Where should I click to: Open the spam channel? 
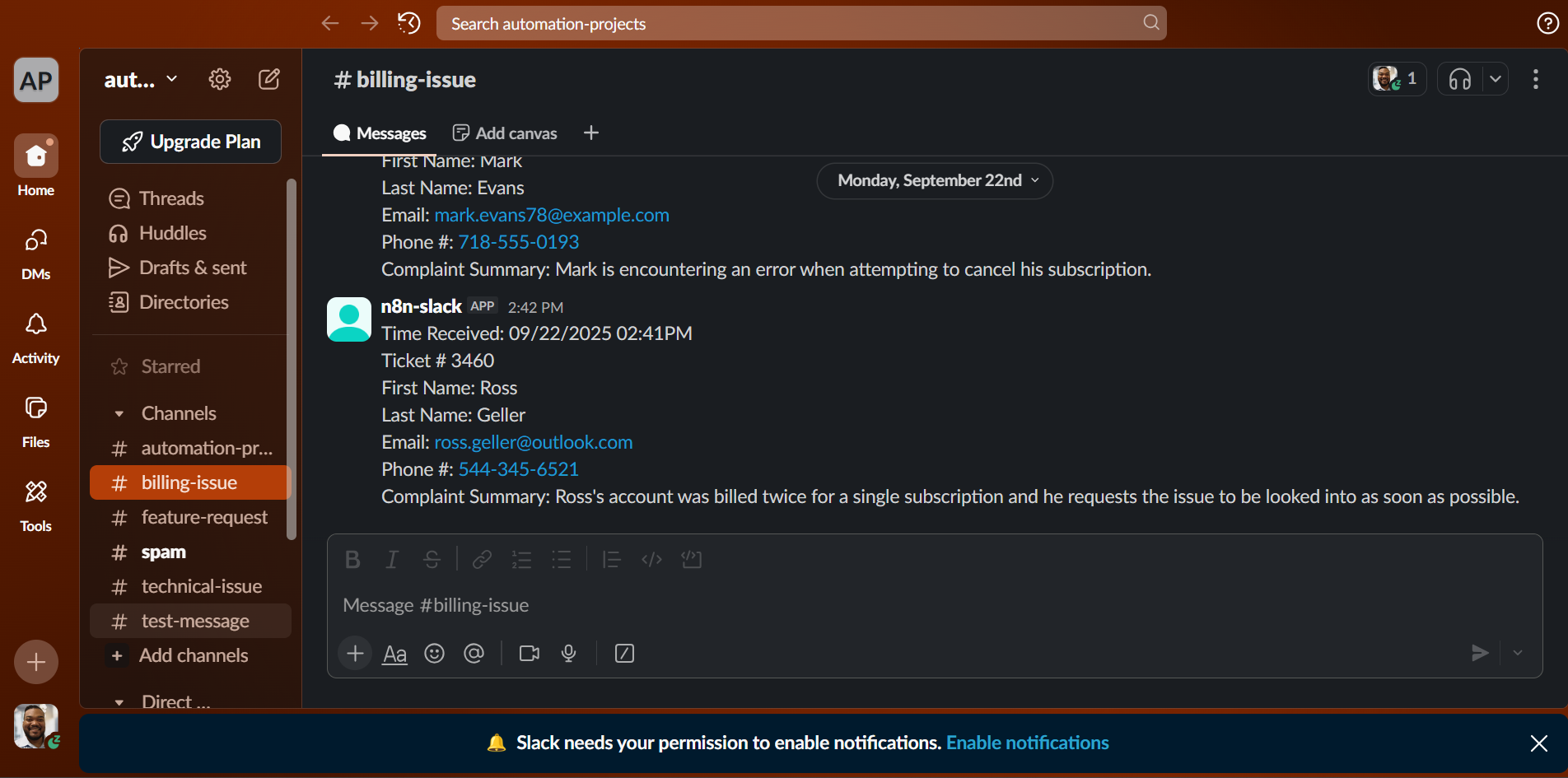[190, 552]
